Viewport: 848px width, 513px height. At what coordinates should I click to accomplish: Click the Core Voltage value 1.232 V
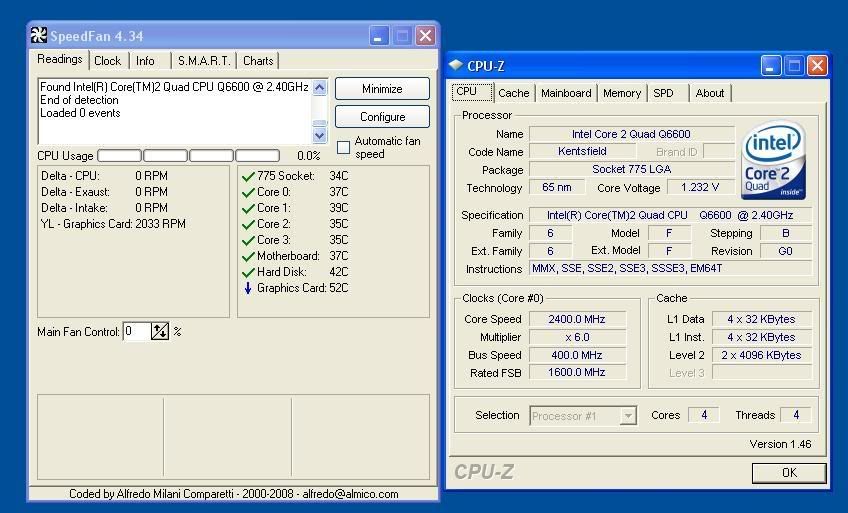(700, 187)
